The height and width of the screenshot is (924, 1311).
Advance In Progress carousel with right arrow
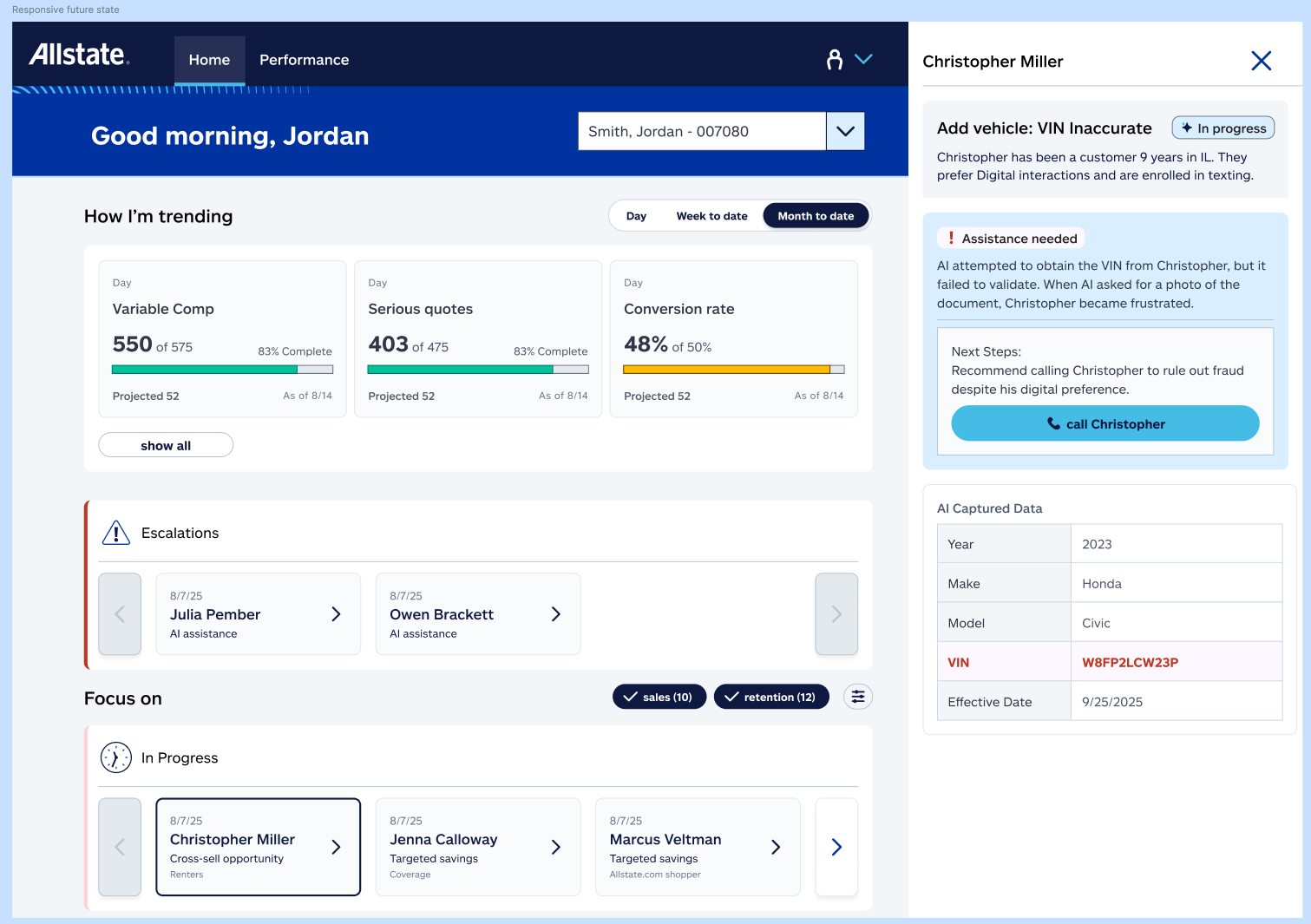click(836, 847)
